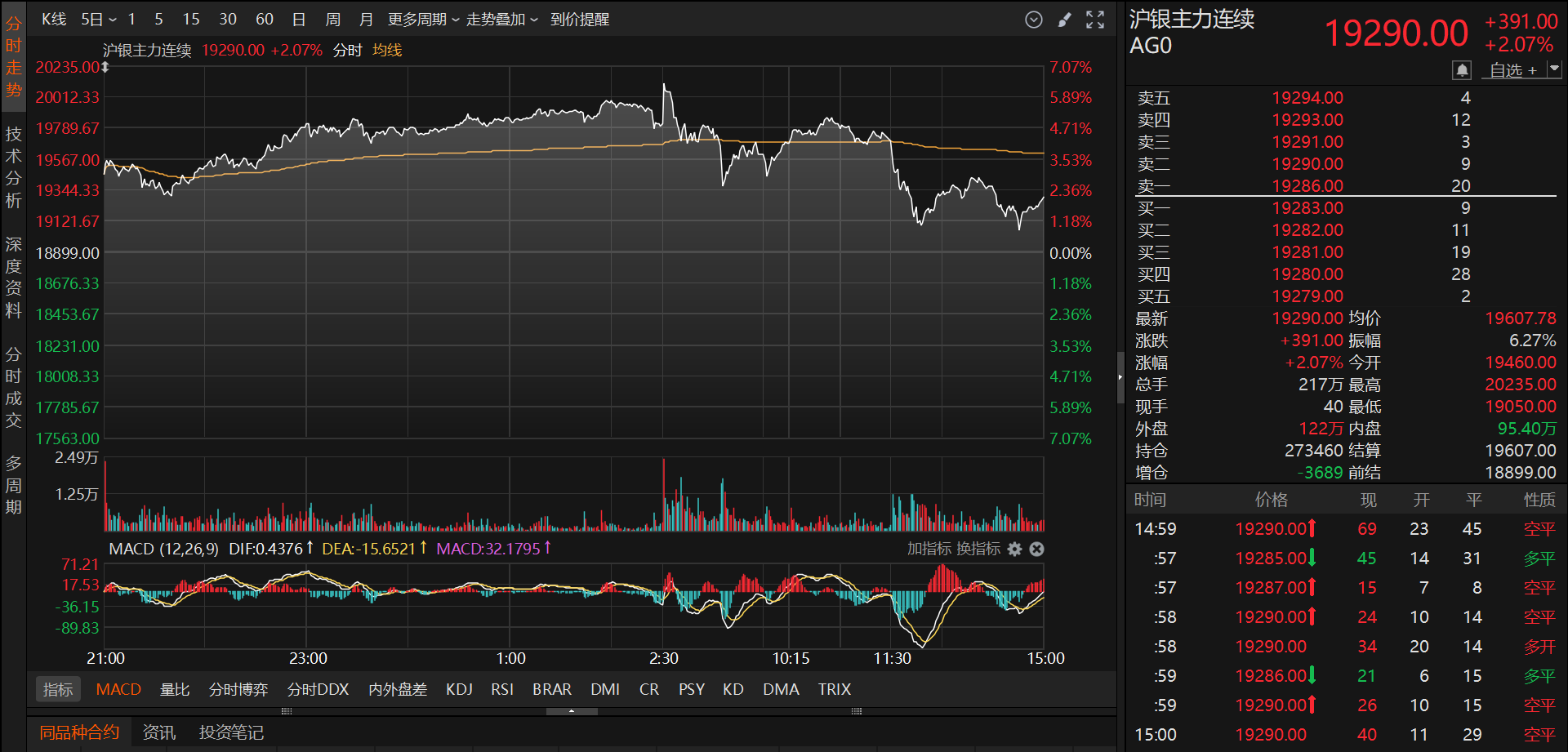This screenshot has width=1568, height=752.
Task: Toggle the 分时 line in chart legend
Action: (347, 50)
